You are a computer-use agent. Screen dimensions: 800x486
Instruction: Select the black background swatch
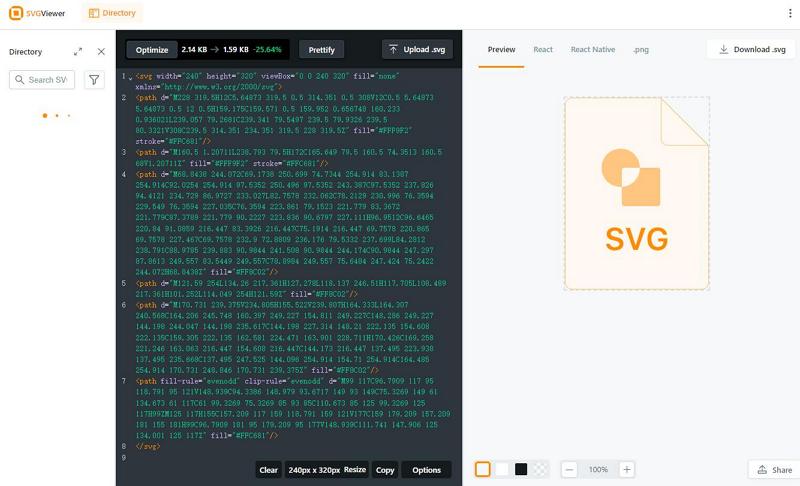point(521,469)
